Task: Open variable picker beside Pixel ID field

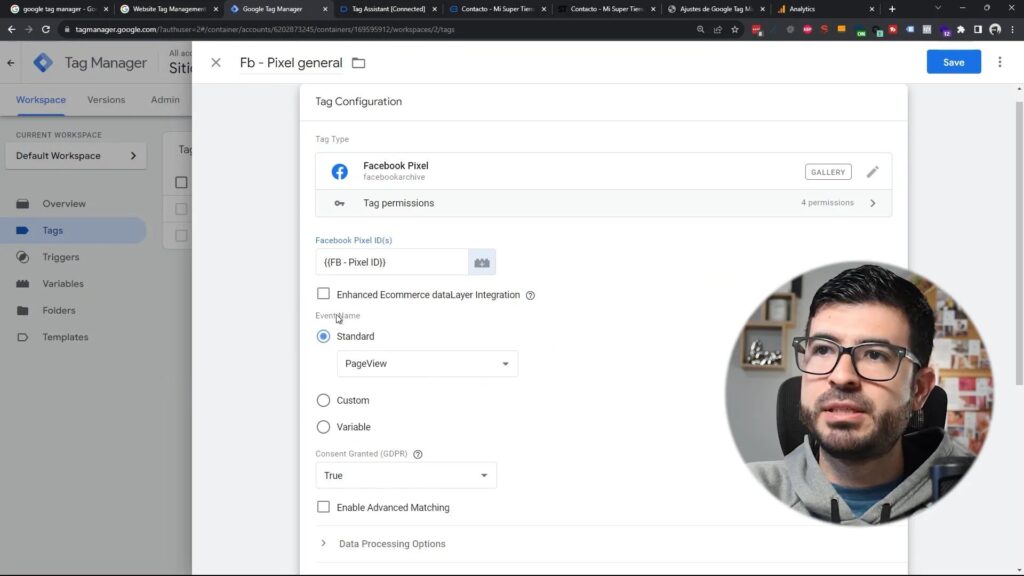Action: point(482,262)
